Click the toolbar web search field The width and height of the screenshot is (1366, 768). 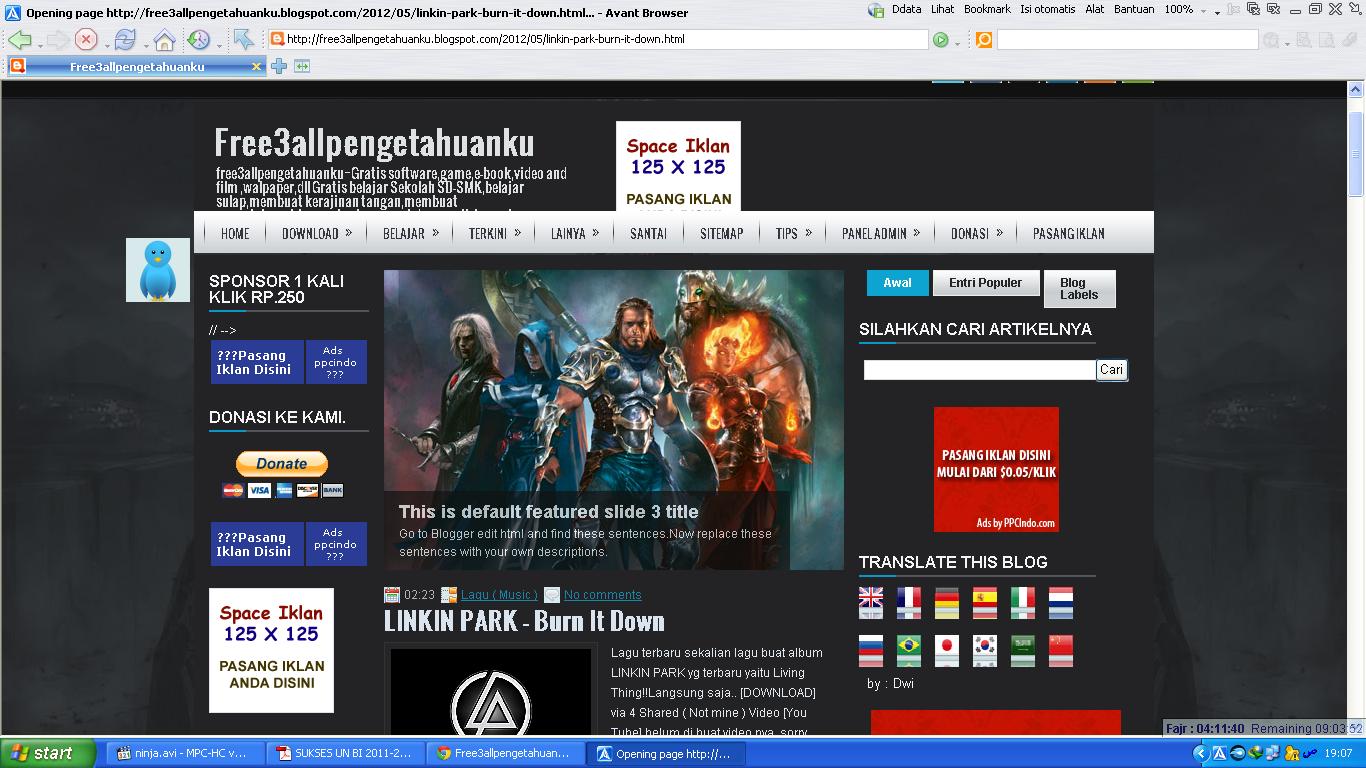pyautogui.click(x=1127, y=40)
